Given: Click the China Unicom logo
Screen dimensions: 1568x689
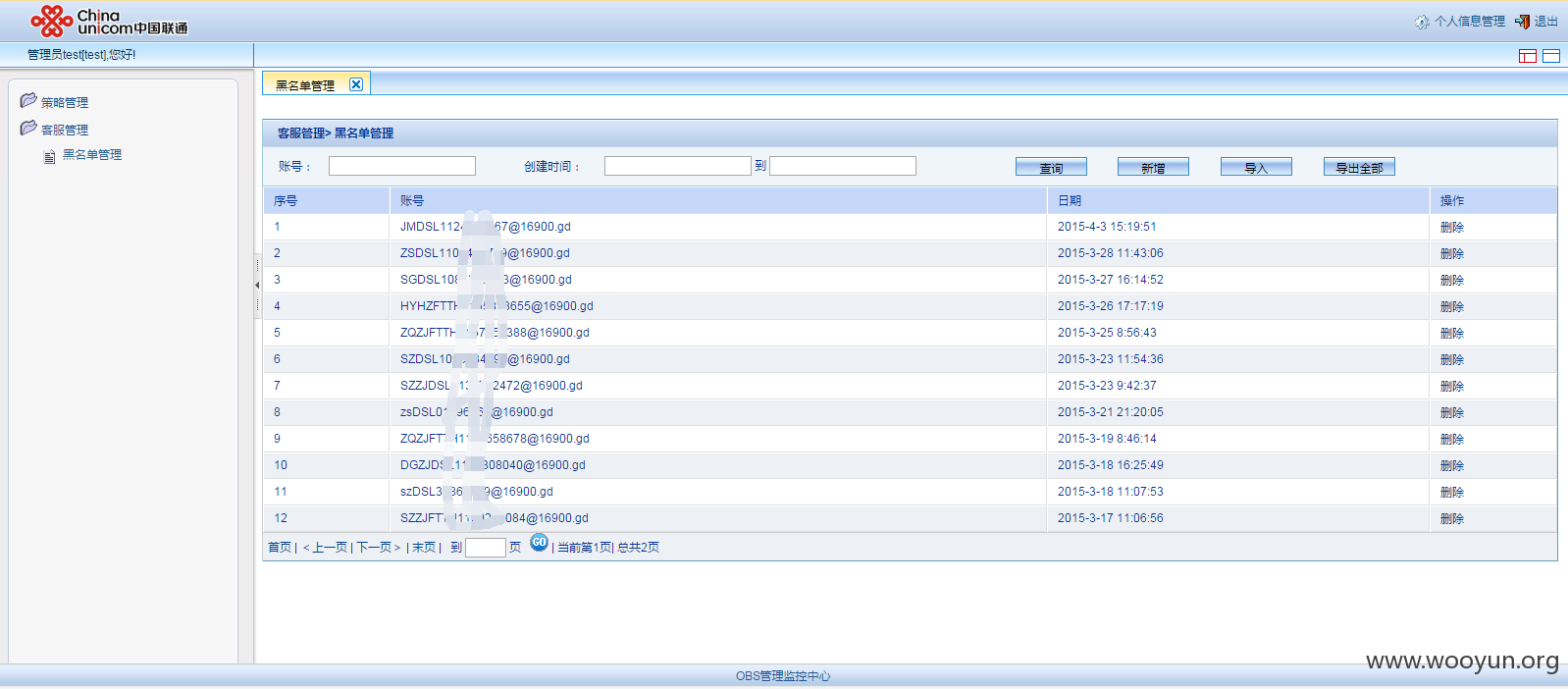Looking at the screenshot, I should 108,21.
